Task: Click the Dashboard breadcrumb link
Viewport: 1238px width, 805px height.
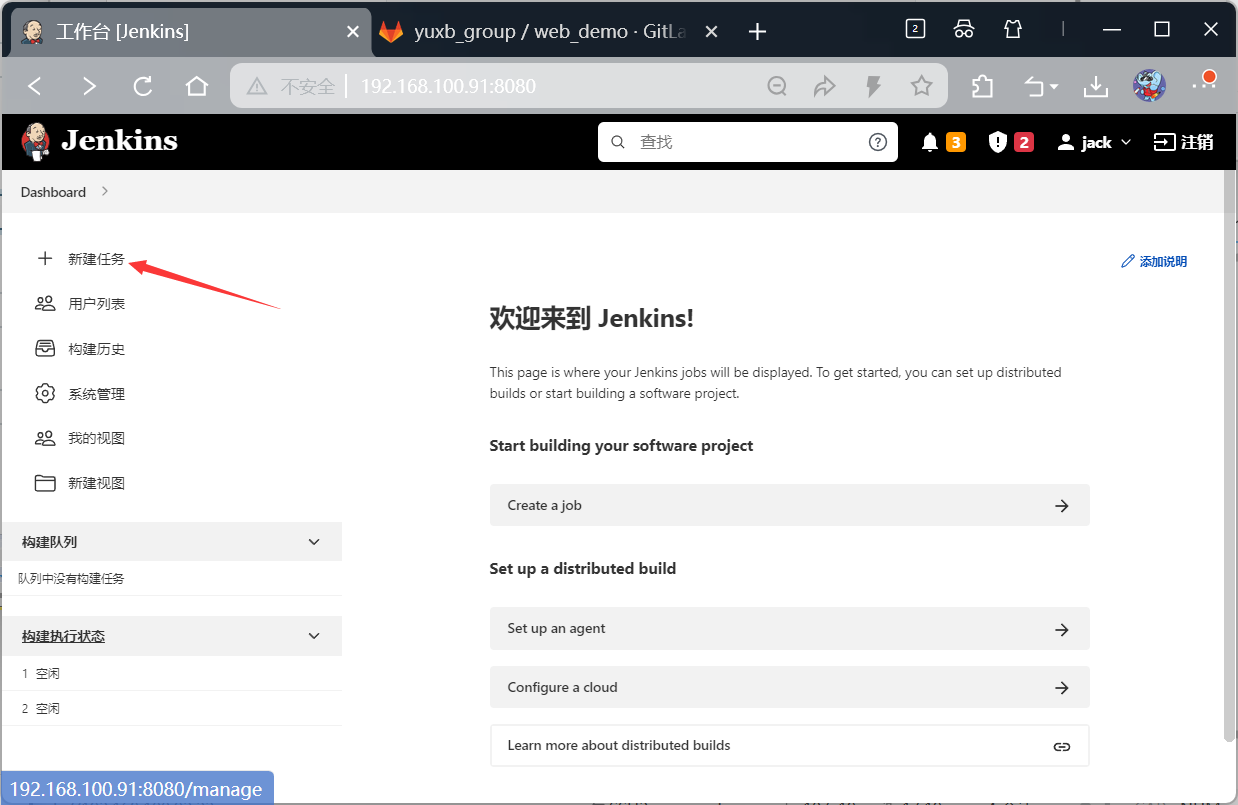Action: (53, 192)
